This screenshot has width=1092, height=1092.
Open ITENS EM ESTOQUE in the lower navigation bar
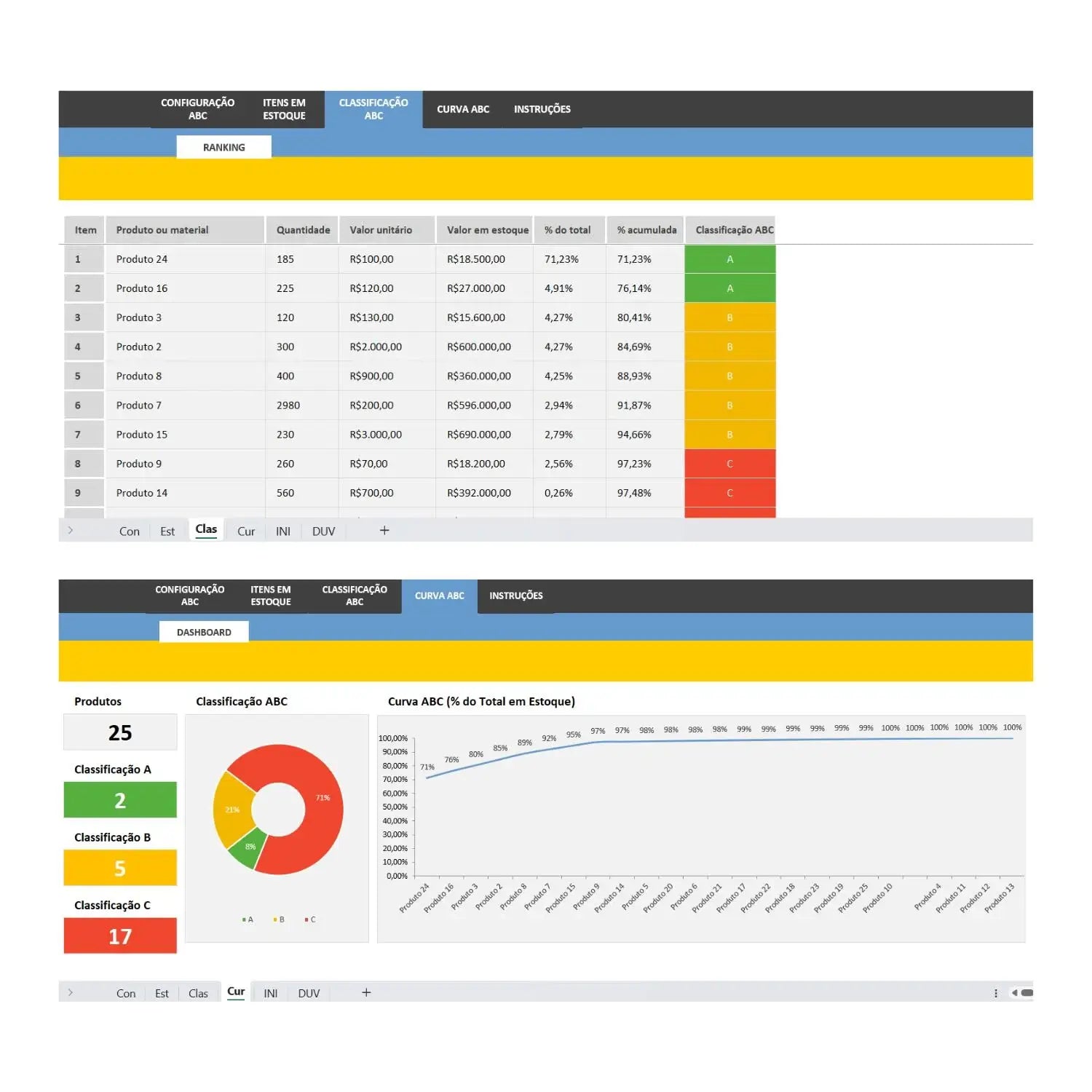tap(270, 596)
